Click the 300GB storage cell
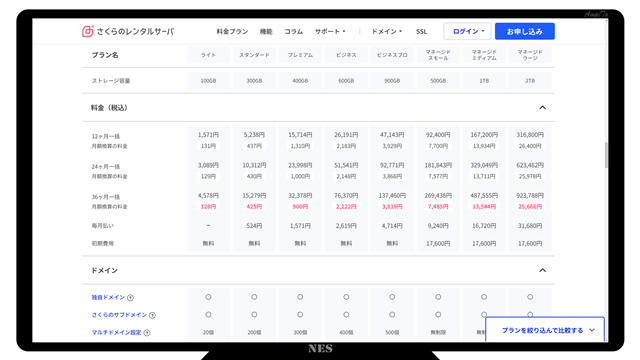The width and height of the screenshot is (640, 360). click(x=254, y=81)
